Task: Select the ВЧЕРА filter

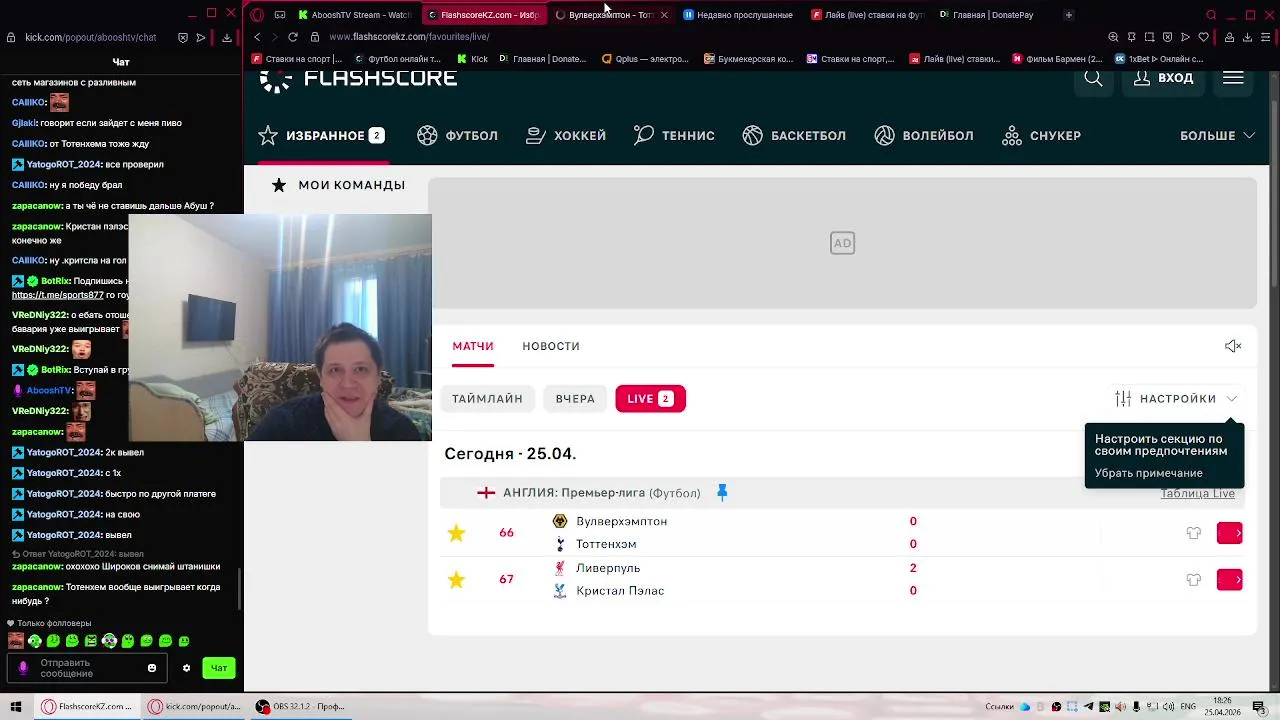Action: click(x=575, y=399)
